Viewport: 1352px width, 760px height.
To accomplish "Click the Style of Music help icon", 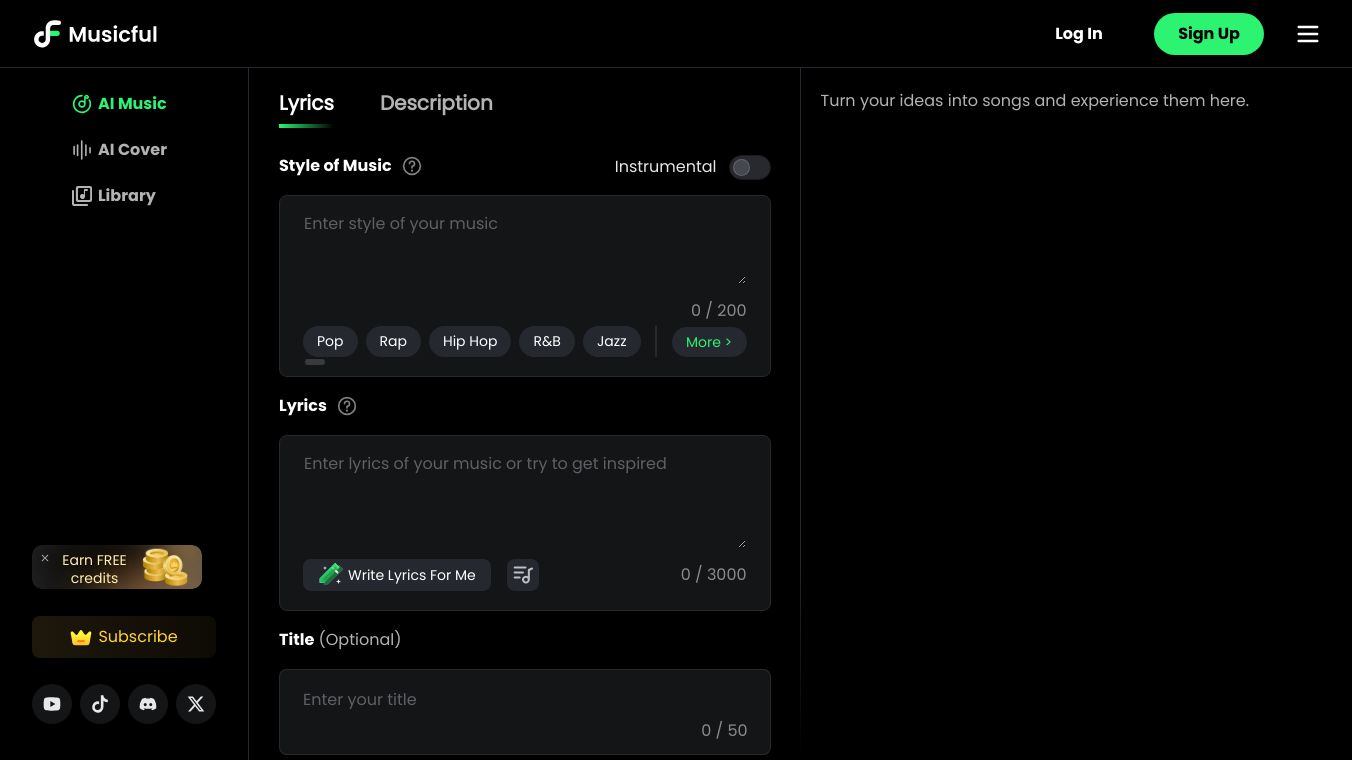I will (412, 166).
